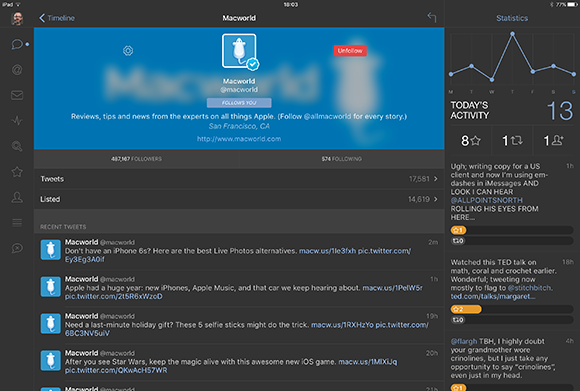580x391 pixels.
Task: Open the @allmacworld mention in bio
Action: coord(327,116)
